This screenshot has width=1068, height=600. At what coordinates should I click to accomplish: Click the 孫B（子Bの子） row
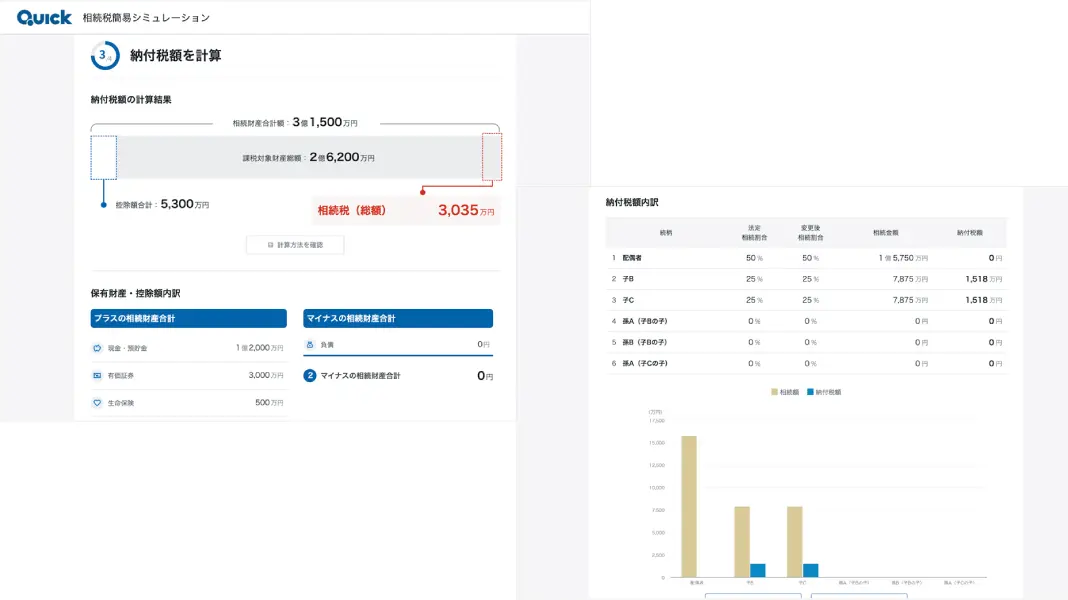pos(806,343)
